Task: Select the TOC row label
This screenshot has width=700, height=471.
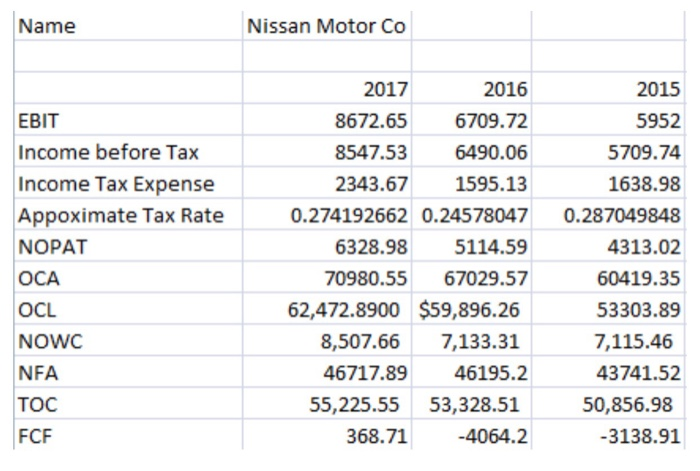Action: pos(128,404)
